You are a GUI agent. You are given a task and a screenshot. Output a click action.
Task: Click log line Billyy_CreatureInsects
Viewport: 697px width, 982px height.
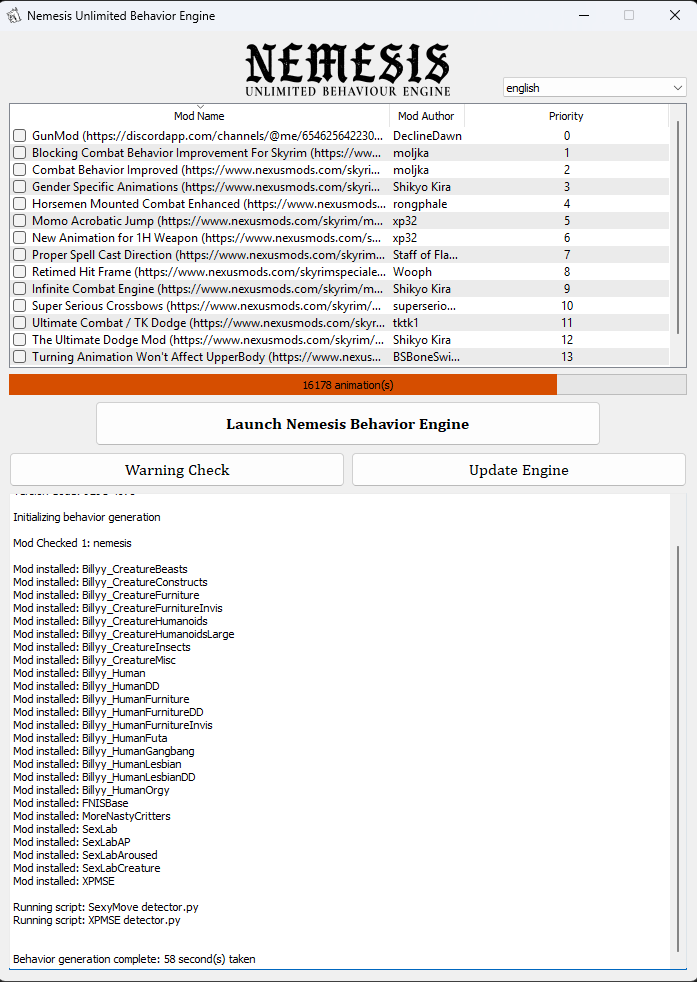(101, 647)
